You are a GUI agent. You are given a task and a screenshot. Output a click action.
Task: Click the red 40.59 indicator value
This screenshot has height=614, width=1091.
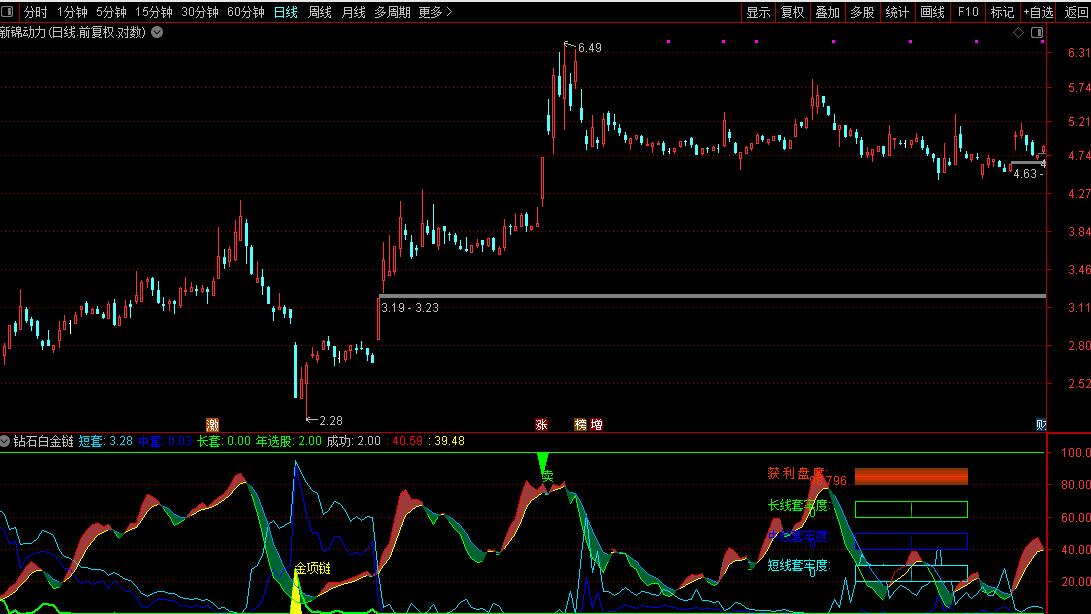(408, 441)
